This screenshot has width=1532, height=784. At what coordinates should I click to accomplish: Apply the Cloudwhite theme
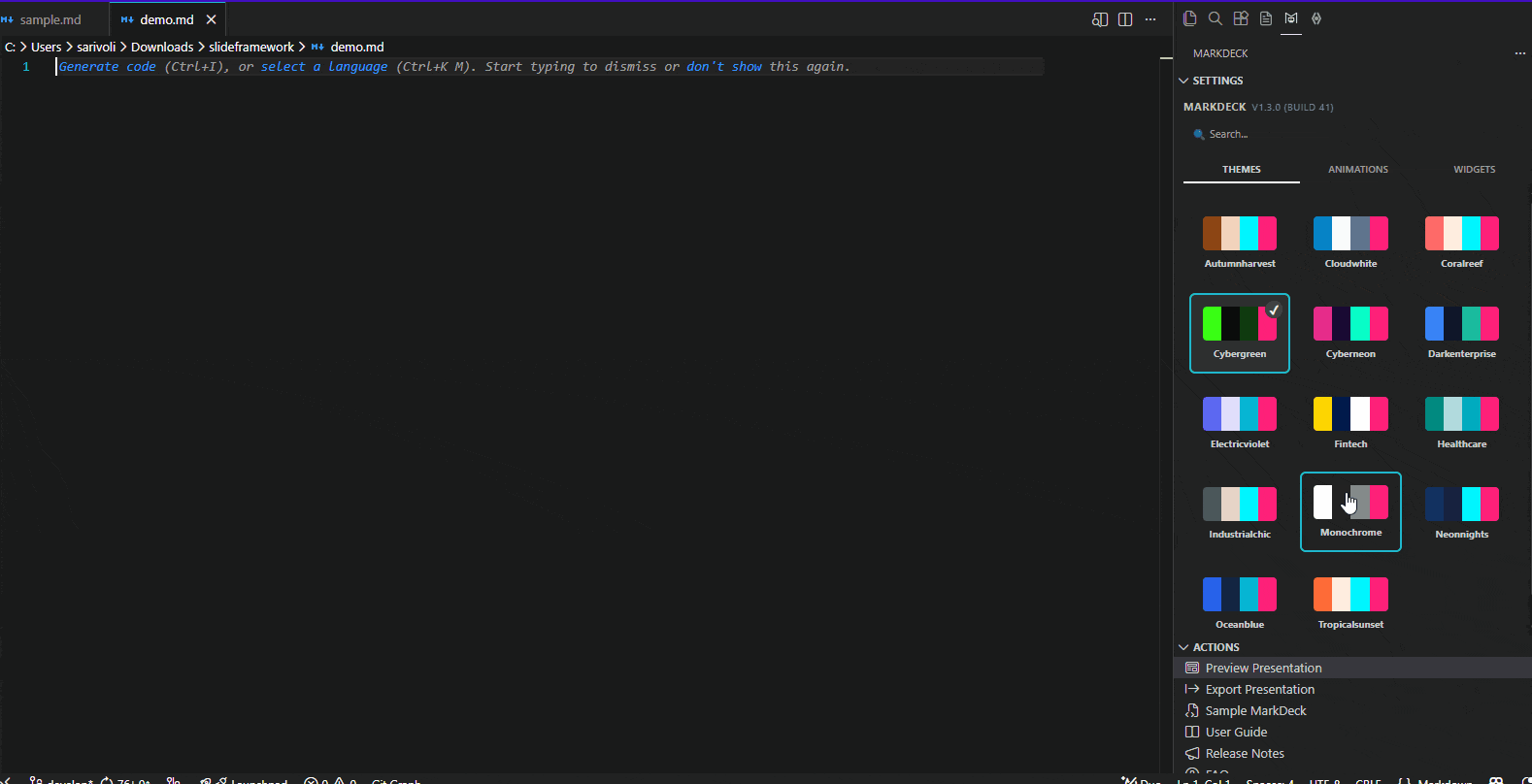1350,243
